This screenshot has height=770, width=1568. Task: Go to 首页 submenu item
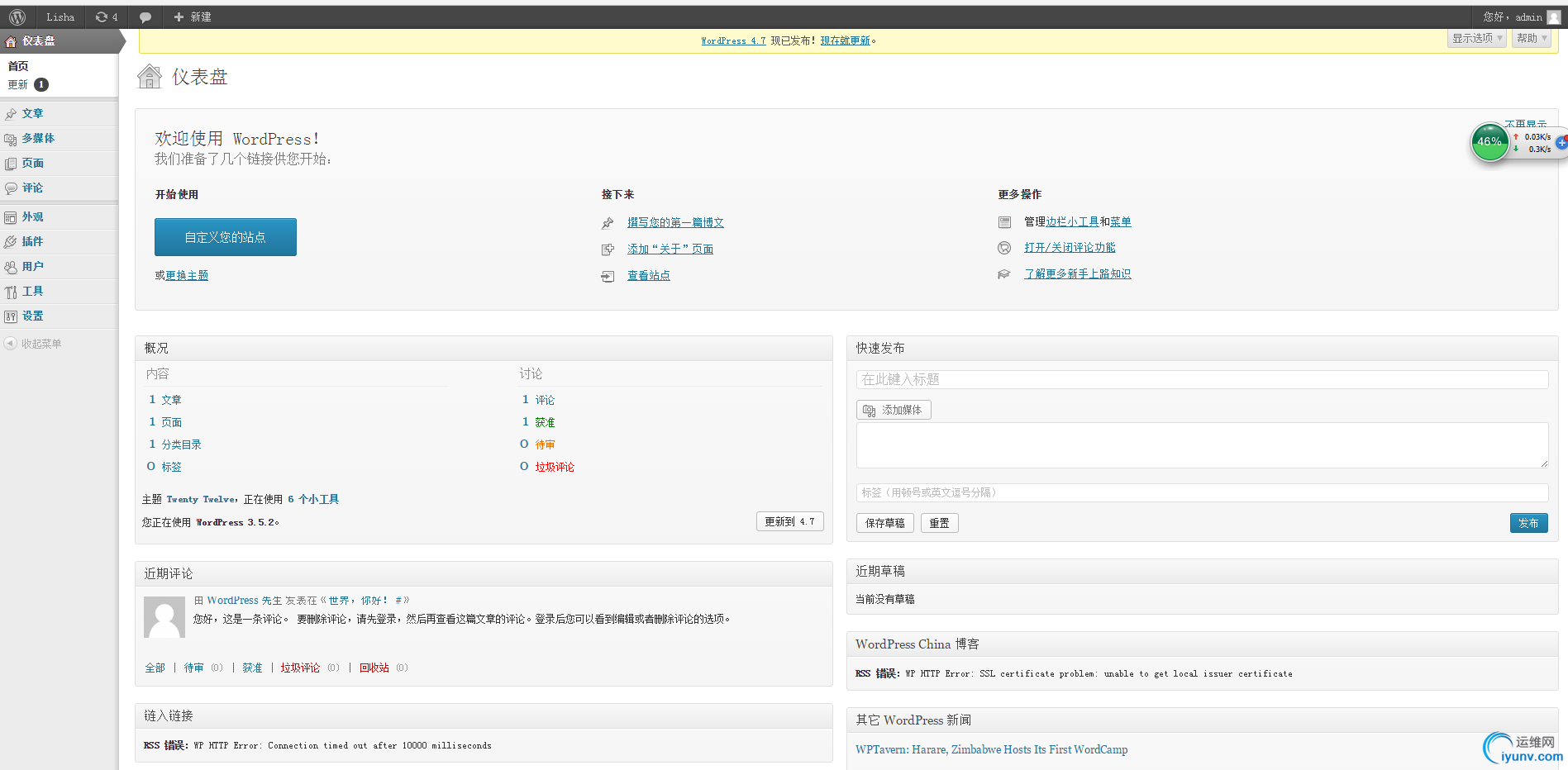(18, 66)
